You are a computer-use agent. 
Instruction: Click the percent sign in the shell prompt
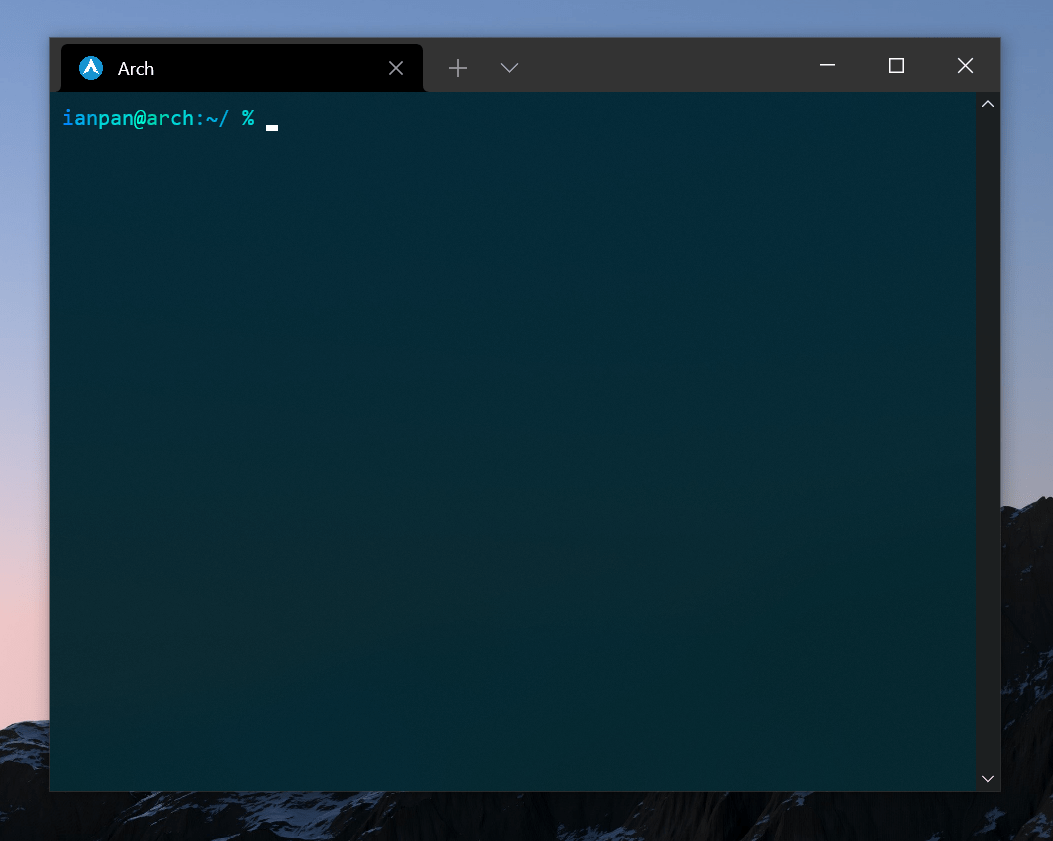[248, 118]
